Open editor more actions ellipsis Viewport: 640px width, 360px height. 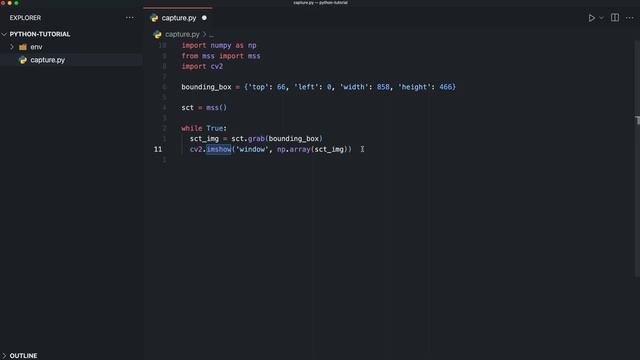630,18
